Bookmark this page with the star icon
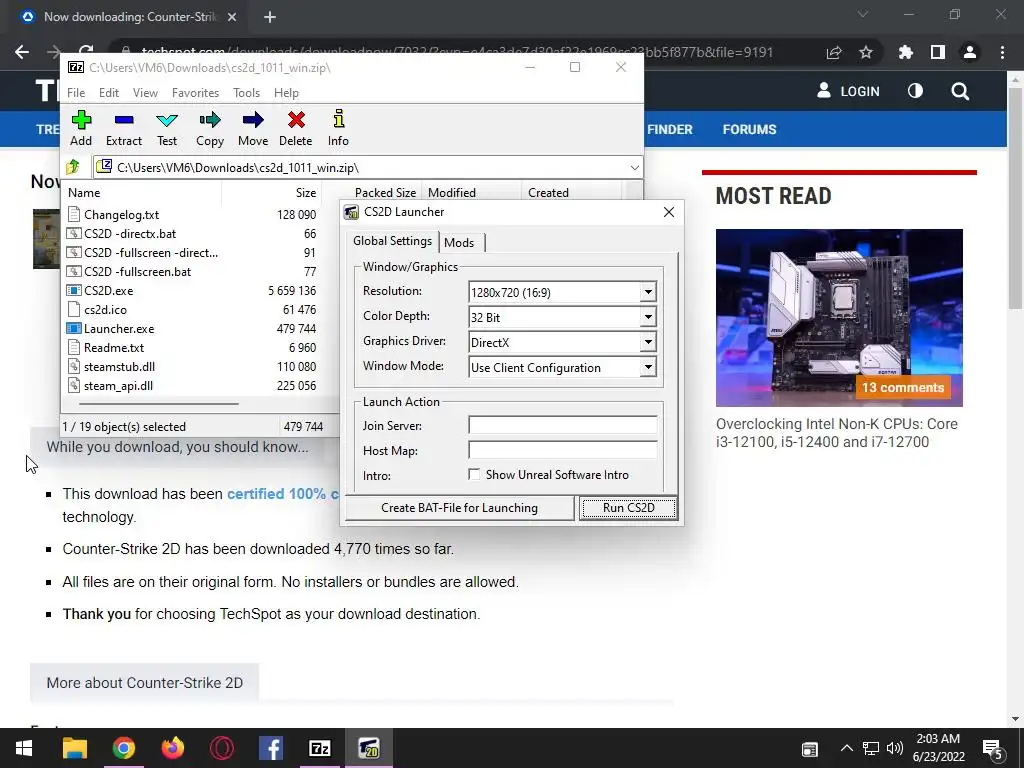 pyautogui.click(x=866, y=52)
